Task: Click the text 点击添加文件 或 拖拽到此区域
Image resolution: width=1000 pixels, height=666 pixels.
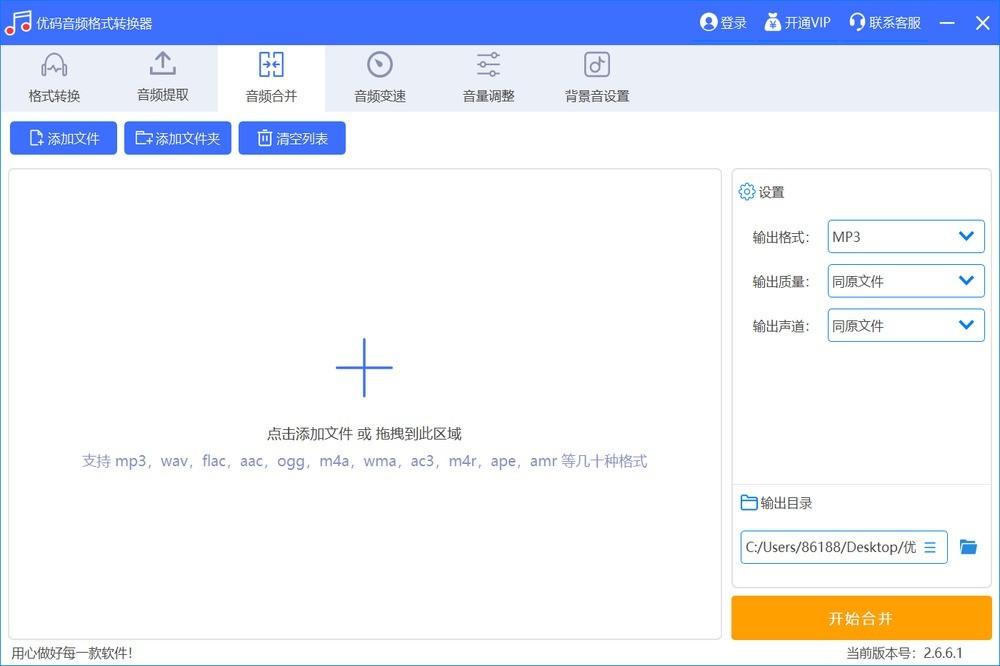Action: pyautogui.click(x=364, y=434)
